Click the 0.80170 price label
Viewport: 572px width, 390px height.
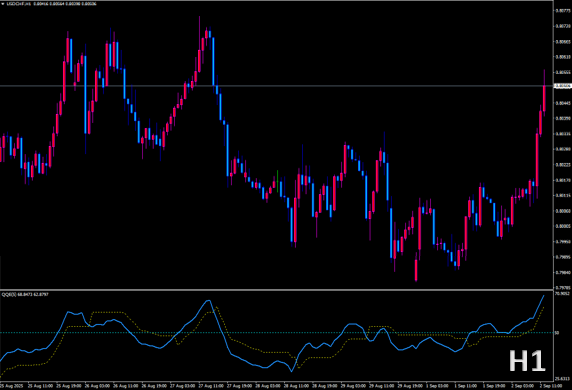[x=563, y=180]
